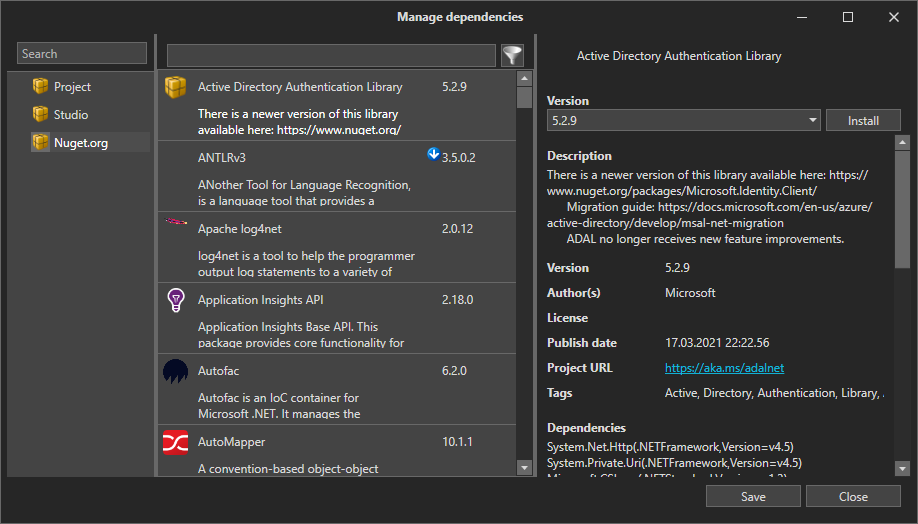Select the AutoMapper package title
The width and height of the screenshot is (918, 524).
click(x=231, y=441)
